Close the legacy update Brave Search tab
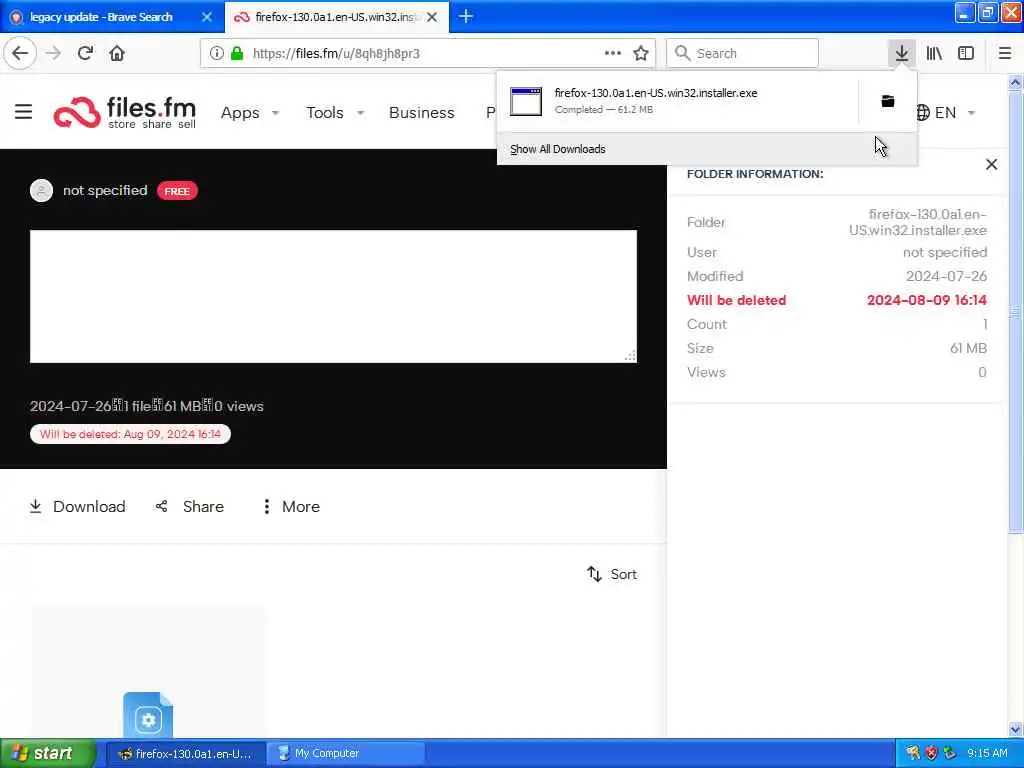The width and height of the screenshot is (1024, 768). click(x=207, y=17)
